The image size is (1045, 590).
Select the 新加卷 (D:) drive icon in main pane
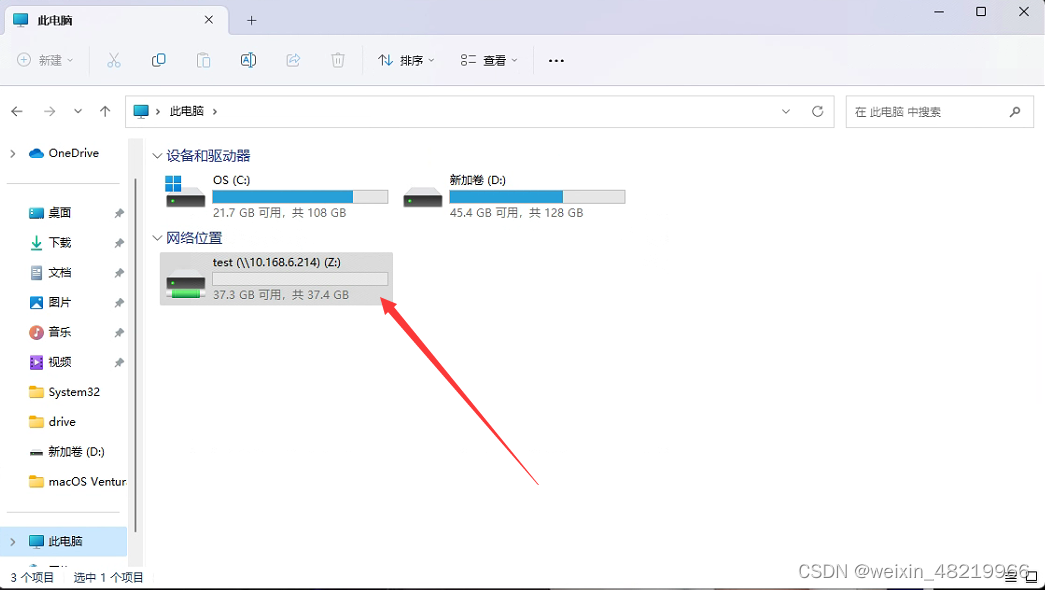pyautogui.click(x=423, y=198)
